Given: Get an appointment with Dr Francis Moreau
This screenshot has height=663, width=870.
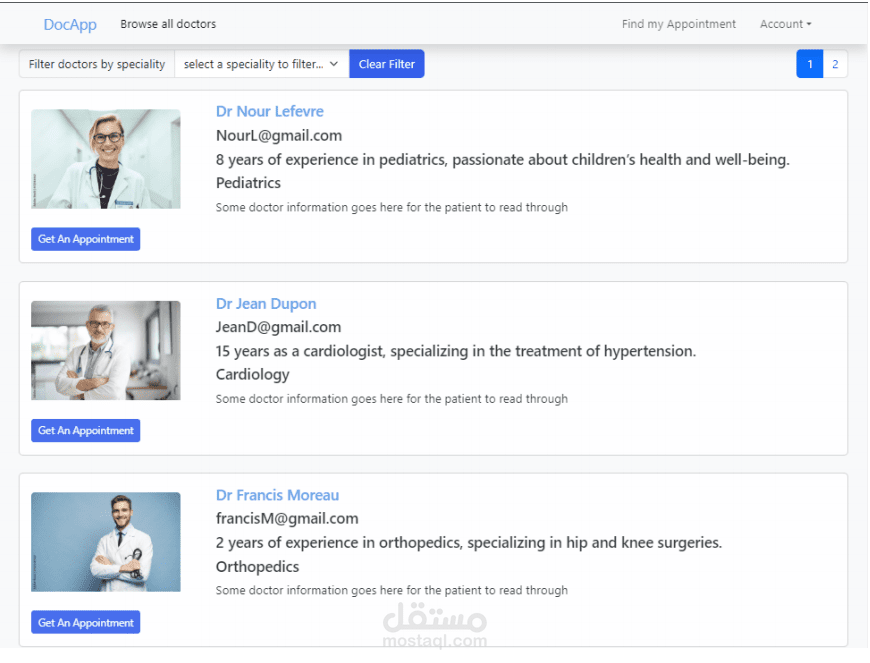Looking at the screenshot, I should (86, 623).
